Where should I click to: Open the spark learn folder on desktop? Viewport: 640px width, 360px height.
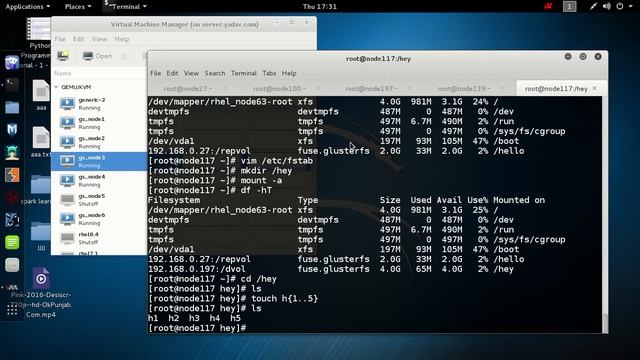(x=40, y=190)
